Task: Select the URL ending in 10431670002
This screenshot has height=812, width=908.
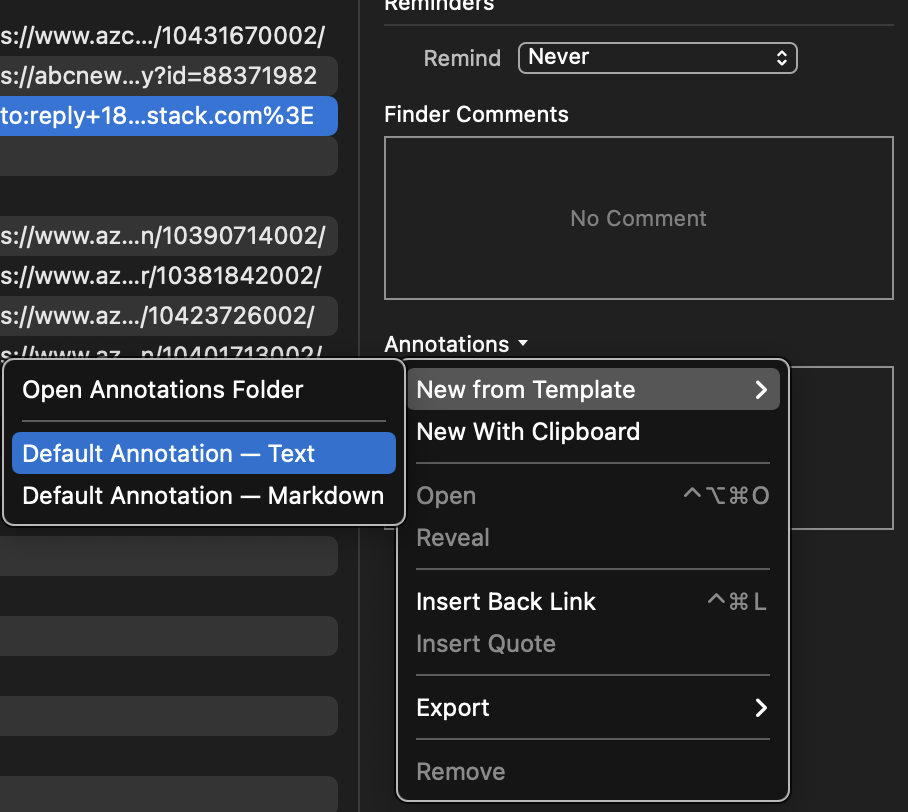Action: pos(160,35)
